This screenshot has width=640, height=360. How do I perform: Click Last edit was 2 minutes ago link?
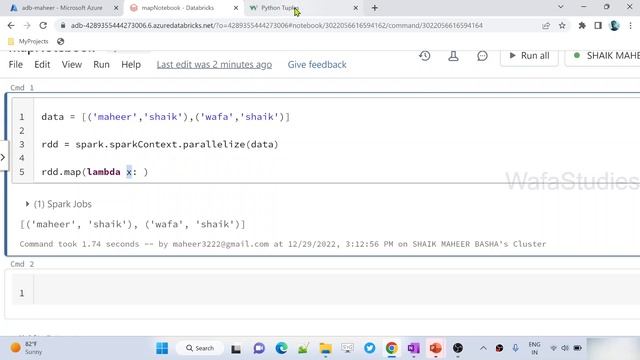point(214,64)
